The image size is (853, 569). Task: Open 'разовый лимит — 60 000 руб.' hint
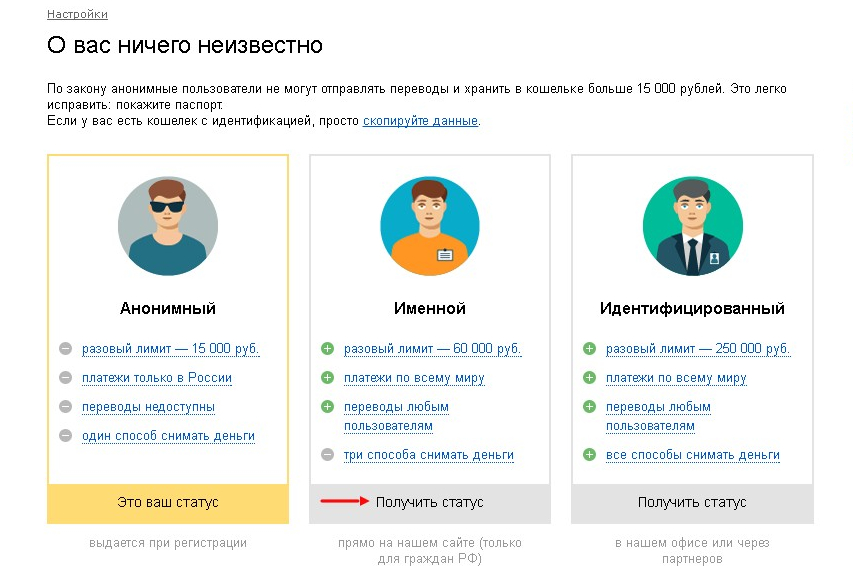[x=432, y=349]
